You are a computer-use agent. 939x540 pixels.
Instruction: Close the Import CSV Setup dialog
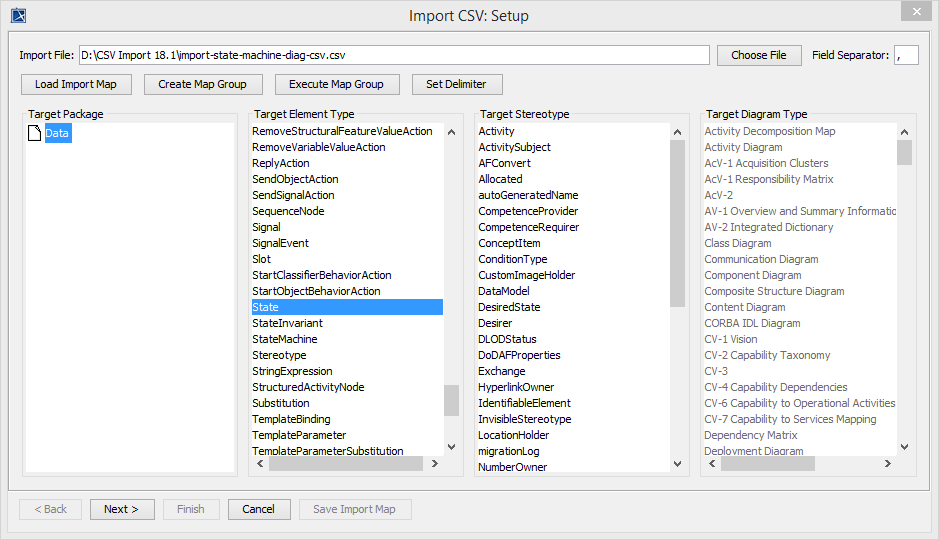[x=914, y=12]
